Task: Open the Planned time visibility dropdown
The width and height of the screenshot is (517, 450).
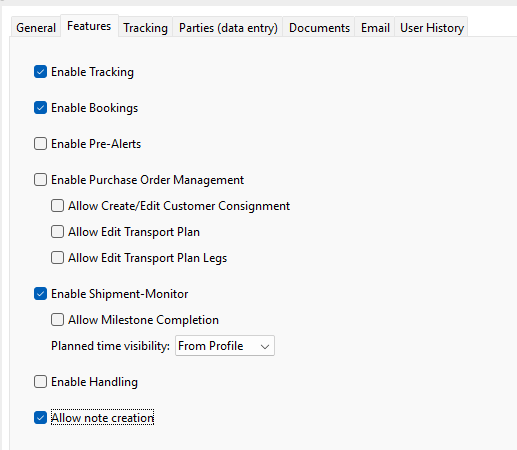Action: point(225,346)
